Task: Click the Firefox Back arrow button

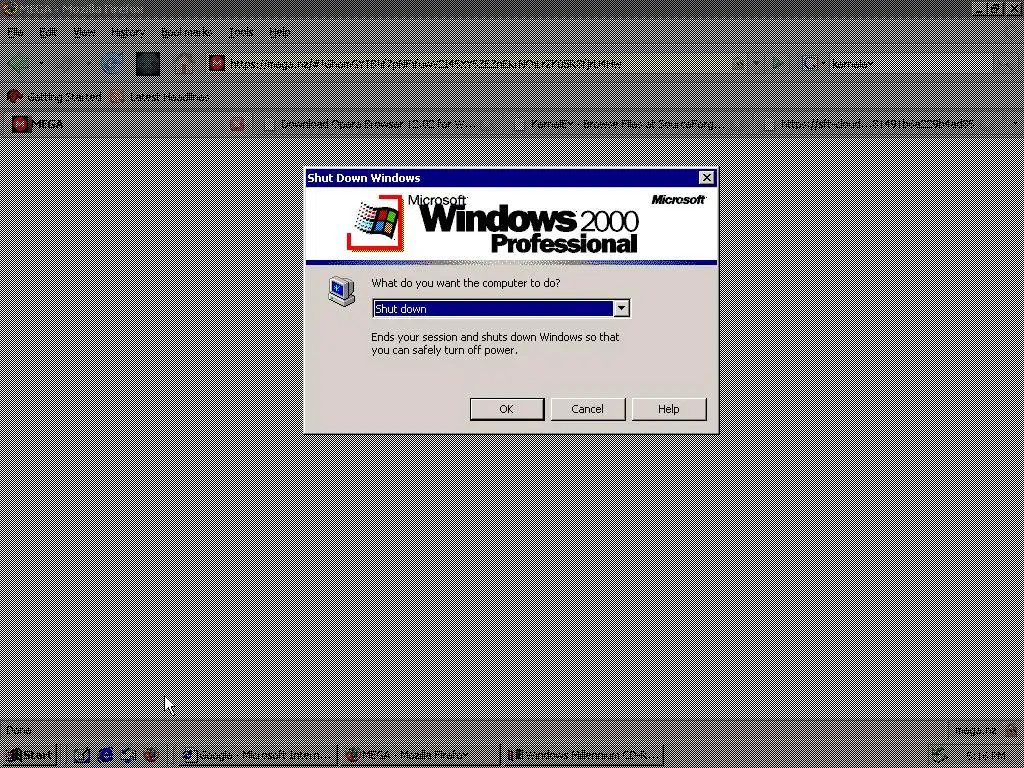Action: 18,63
